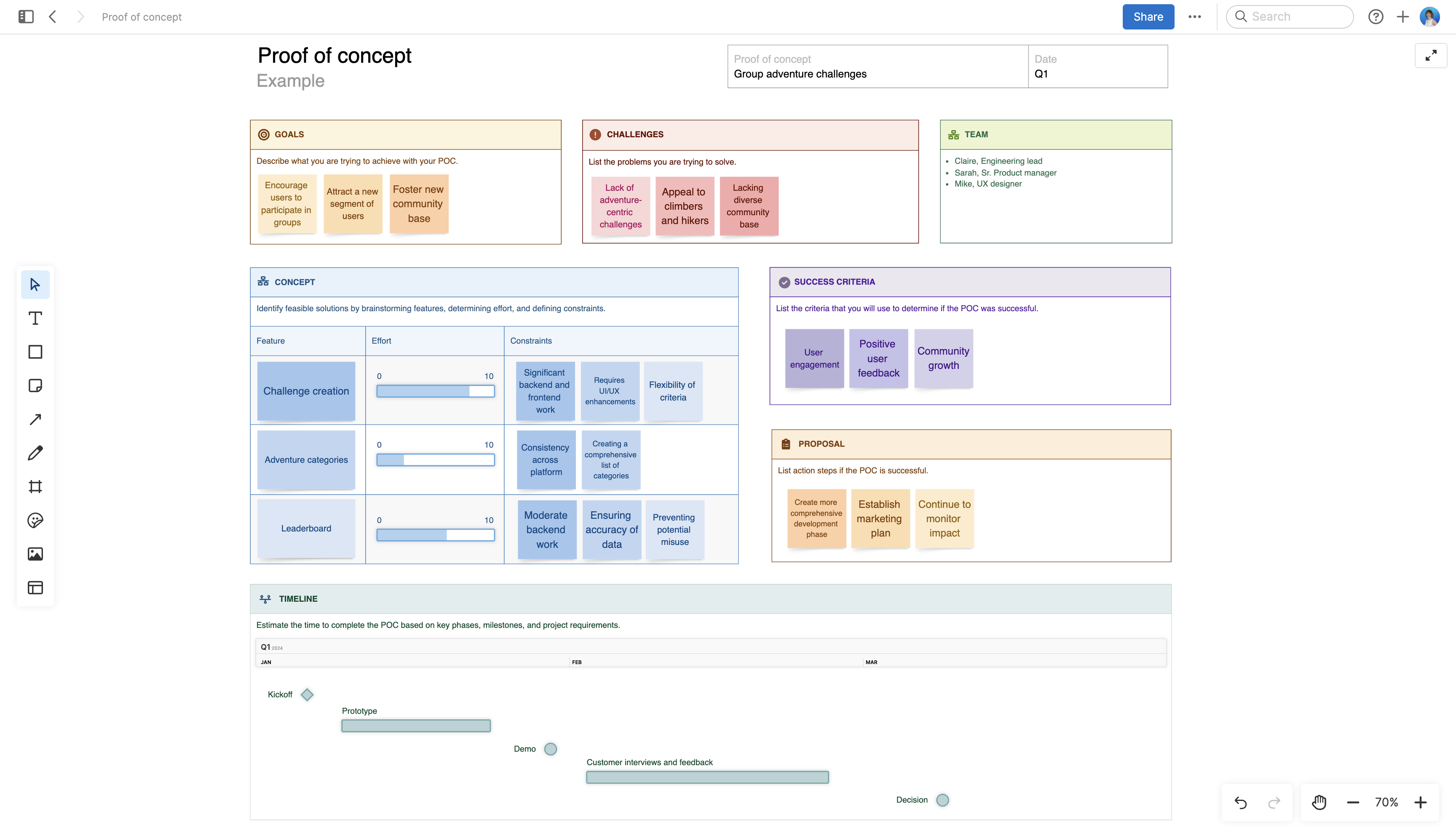Open the templates tool in the toolbar
Viewport: 1456px width, 838px height.
tap(35, 587)
